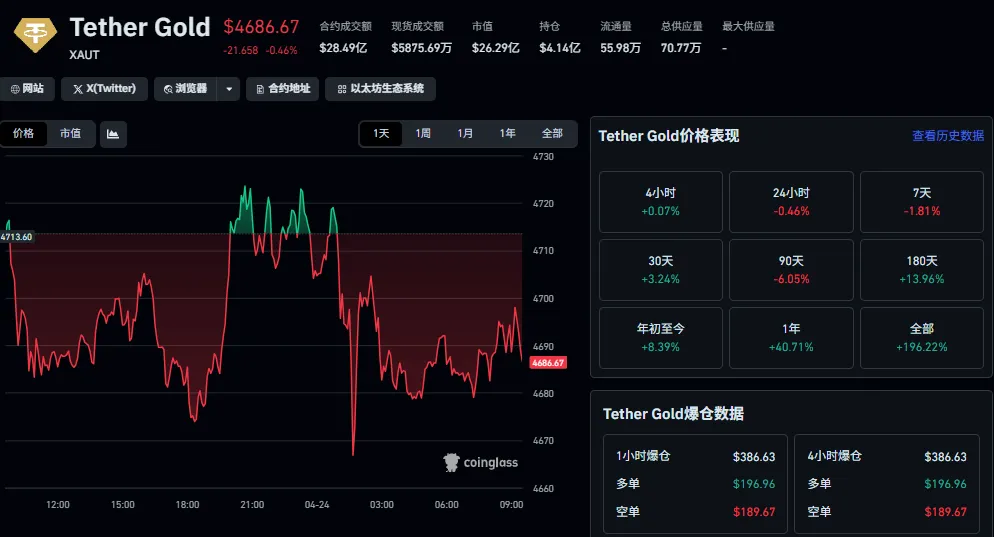Click the 流通量 55.98万 value
The image size is (994, 537).
coord(621,48)
